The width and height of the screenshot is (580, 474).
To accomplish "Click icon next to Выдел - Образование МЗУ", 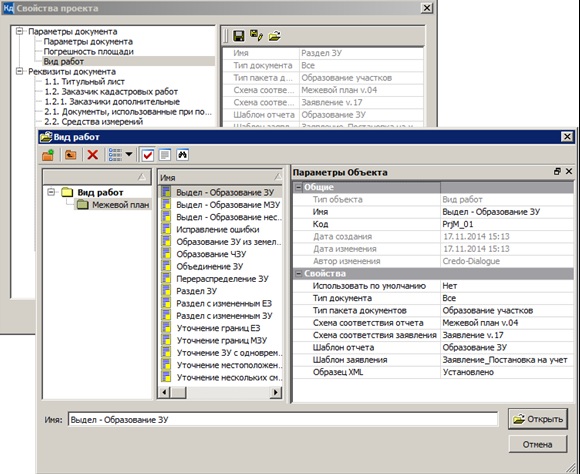I will [166, 205].
